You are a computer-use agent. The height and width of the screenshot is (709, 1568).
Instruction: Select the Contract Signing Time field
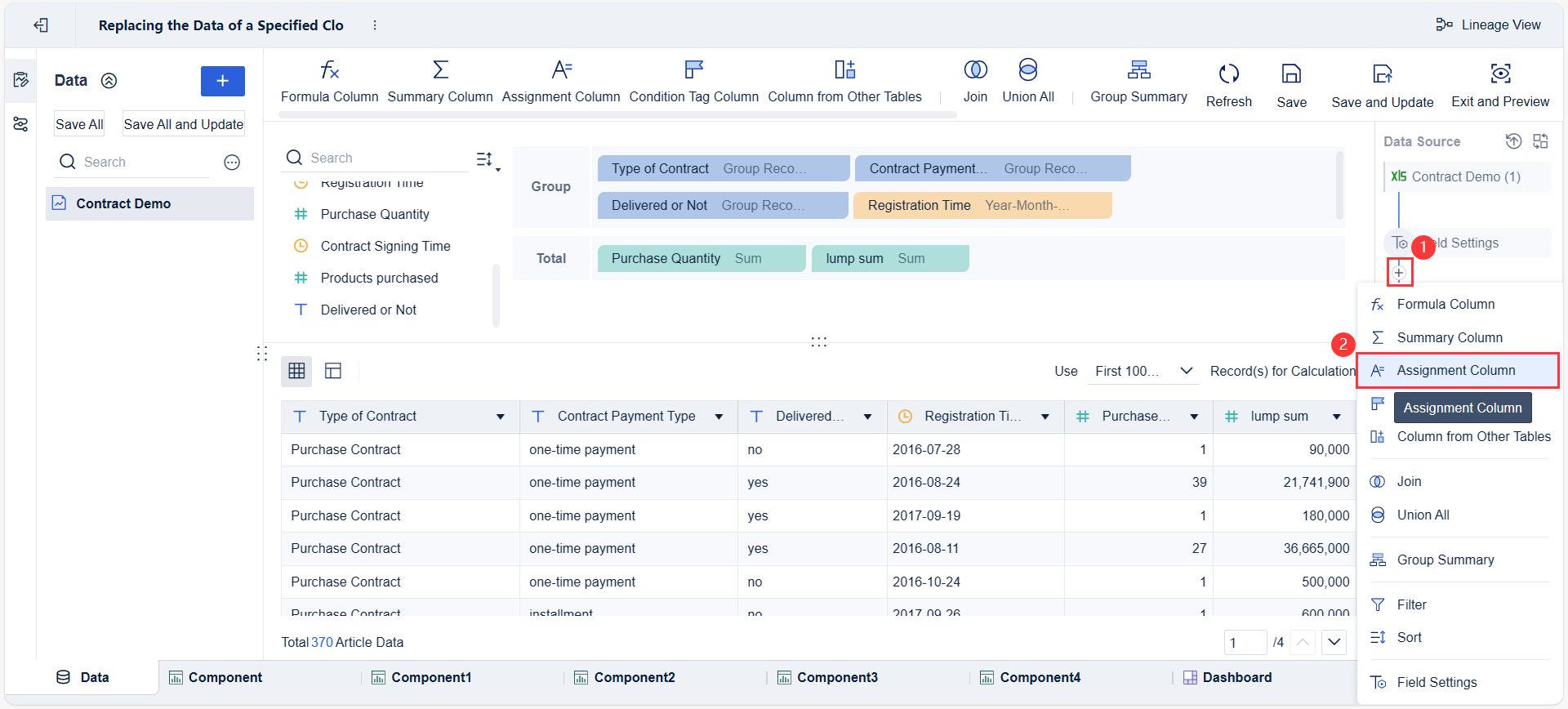click(x=385, y=246)
